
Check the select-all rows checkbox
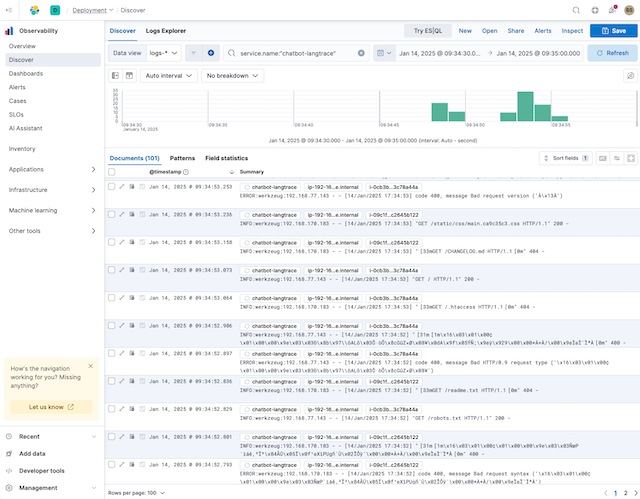112,172
